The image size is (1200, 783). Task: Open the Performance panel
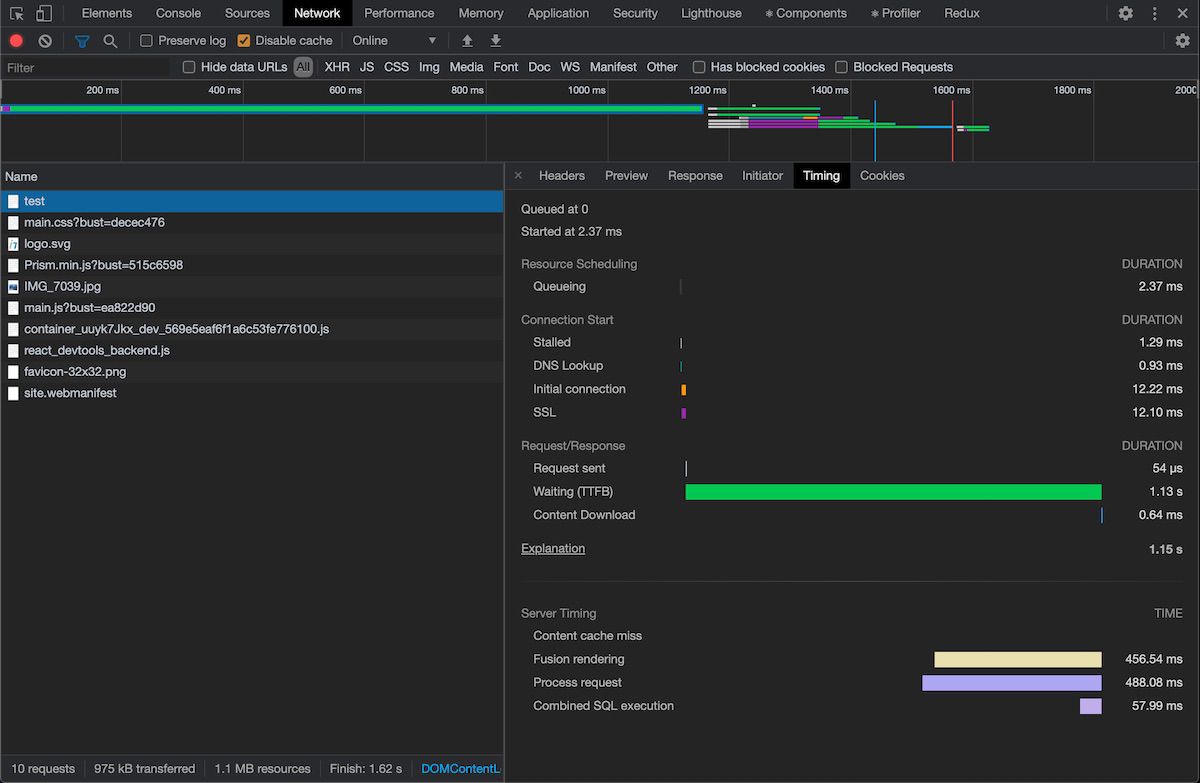click(399, 13)
